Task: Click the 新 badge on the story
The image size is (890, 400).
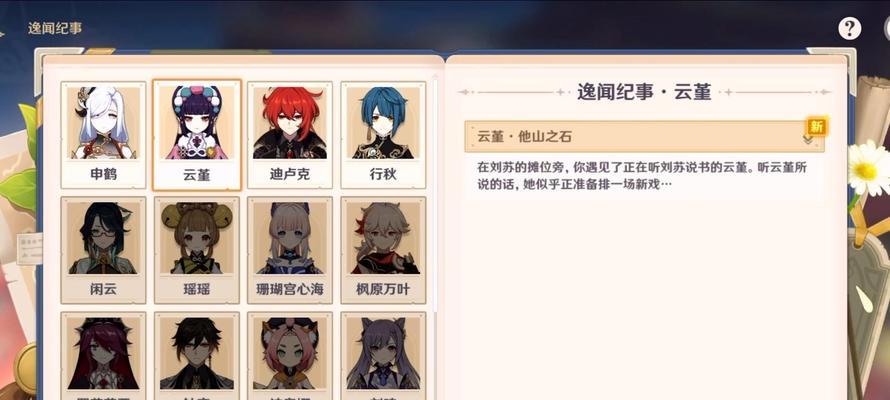Action: tap(817, 127)
